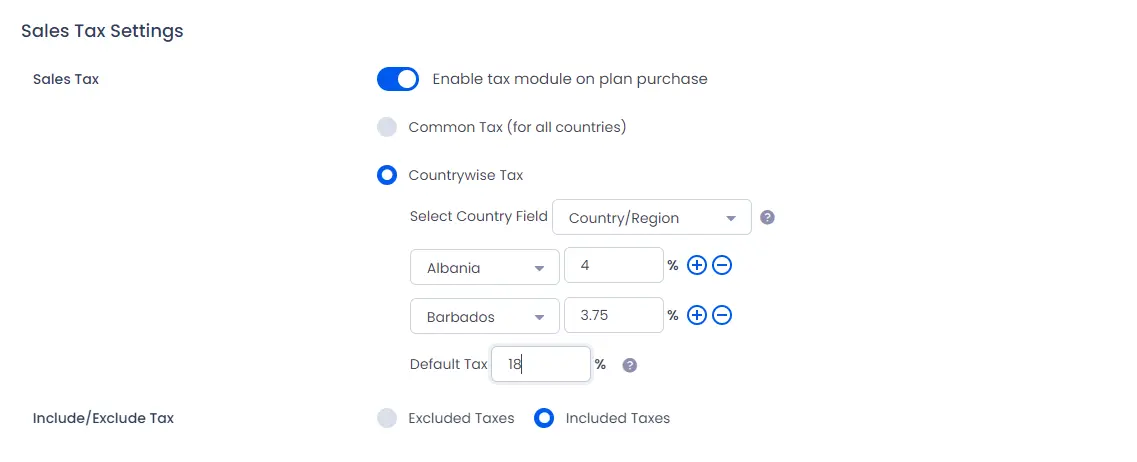This screenshot has width=1137, height=462.
Task: Choose the Included Taxes option
Action: click(544, 418)
